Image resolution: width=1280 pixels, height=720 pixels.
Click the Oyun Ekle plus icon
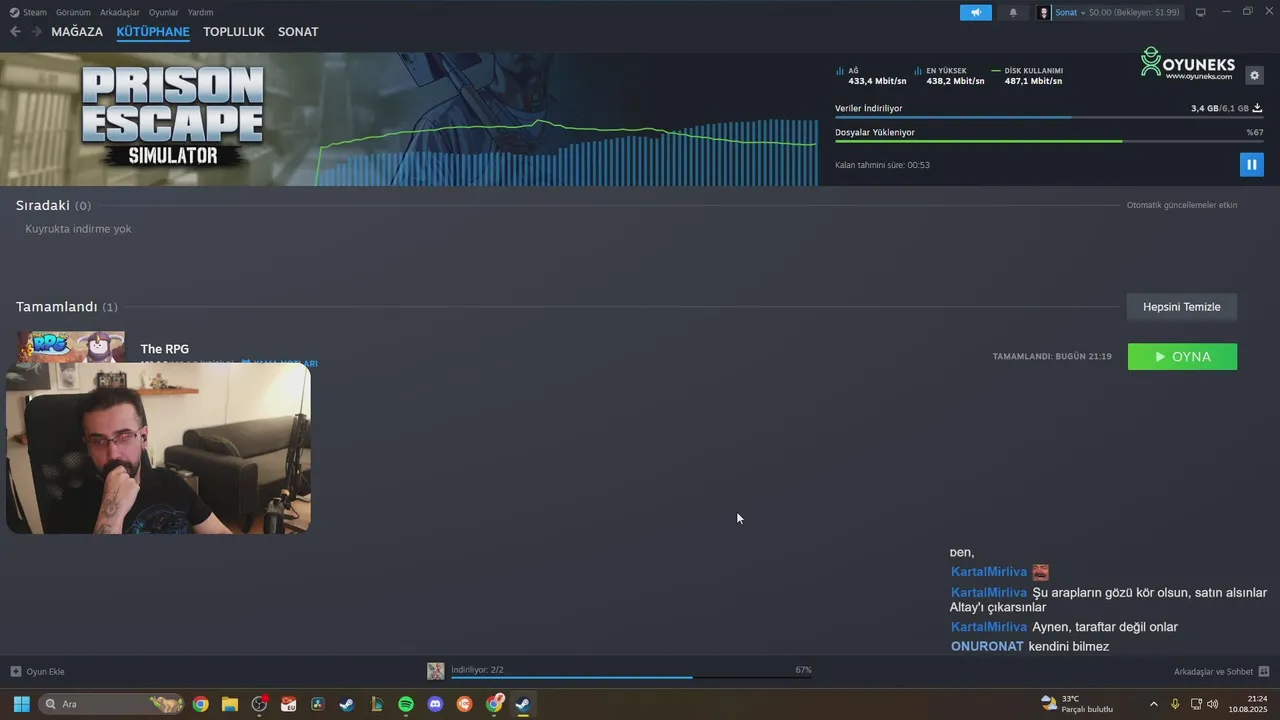[15, 672]
